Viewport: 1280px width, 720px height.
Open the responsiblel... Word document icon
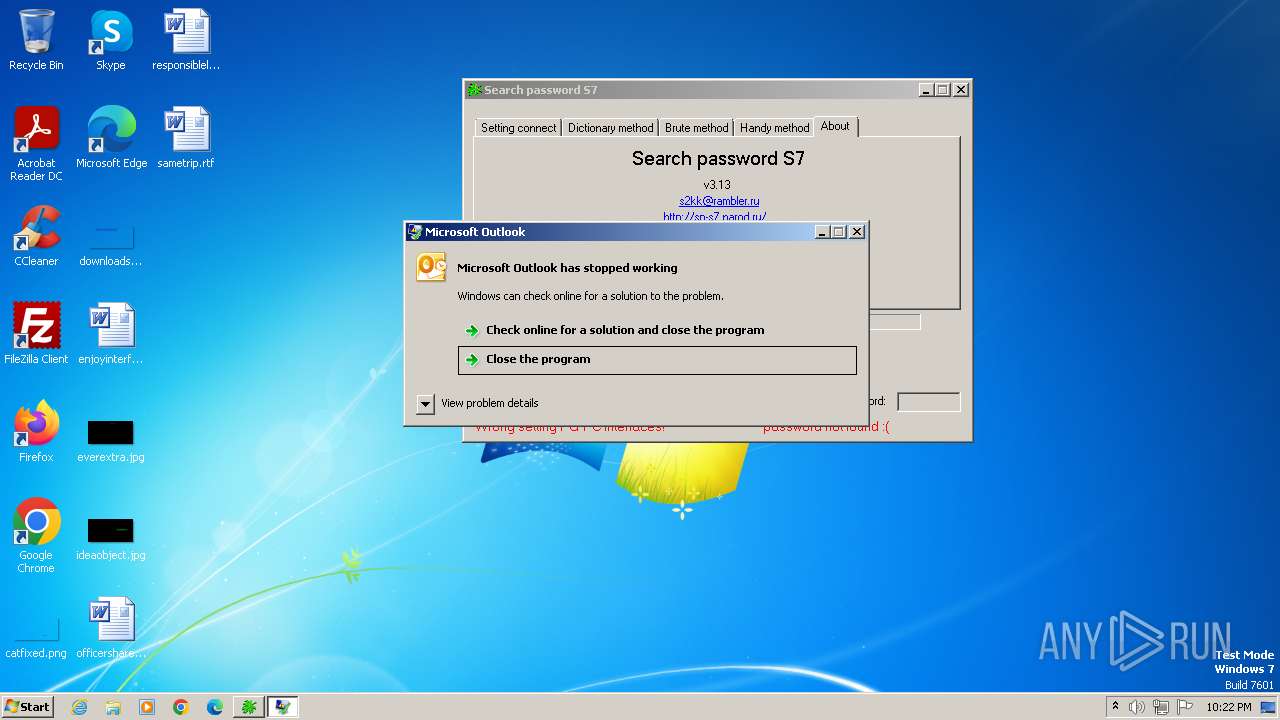186,40
